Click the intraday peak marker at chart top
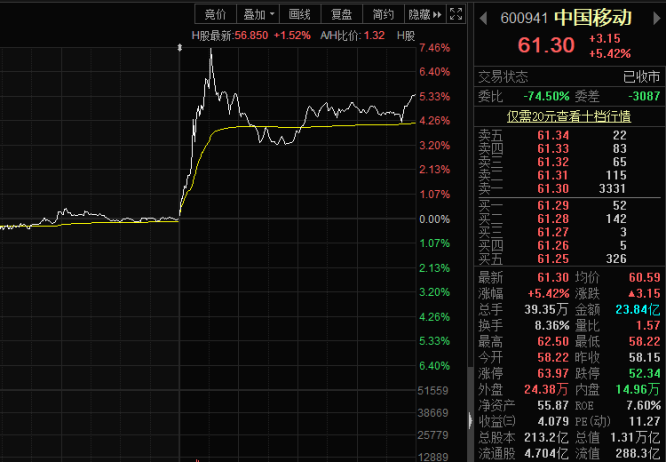The image size is (667, 463). 180,48
